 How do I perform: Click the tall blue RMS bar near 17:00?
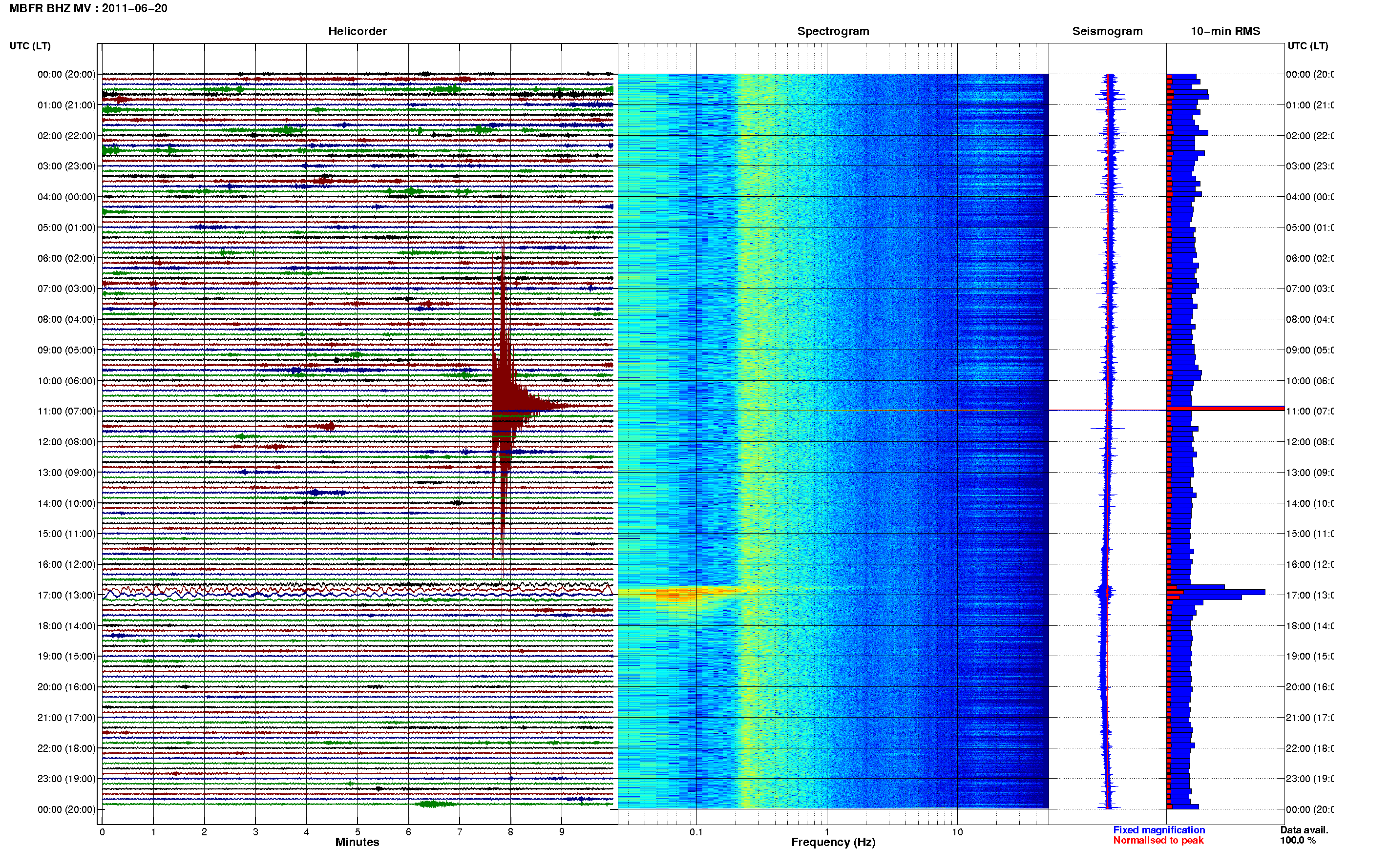tap(1216, 592)
